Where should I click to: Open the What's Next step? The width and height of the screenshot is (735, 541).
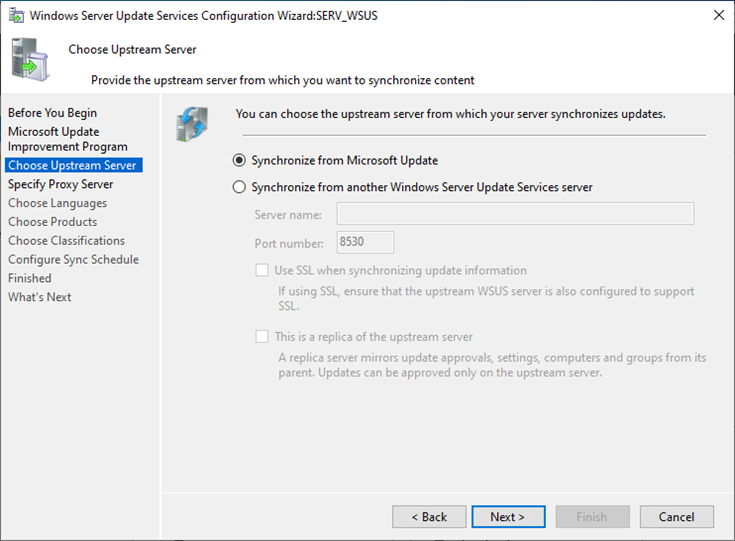pos(39,297)
